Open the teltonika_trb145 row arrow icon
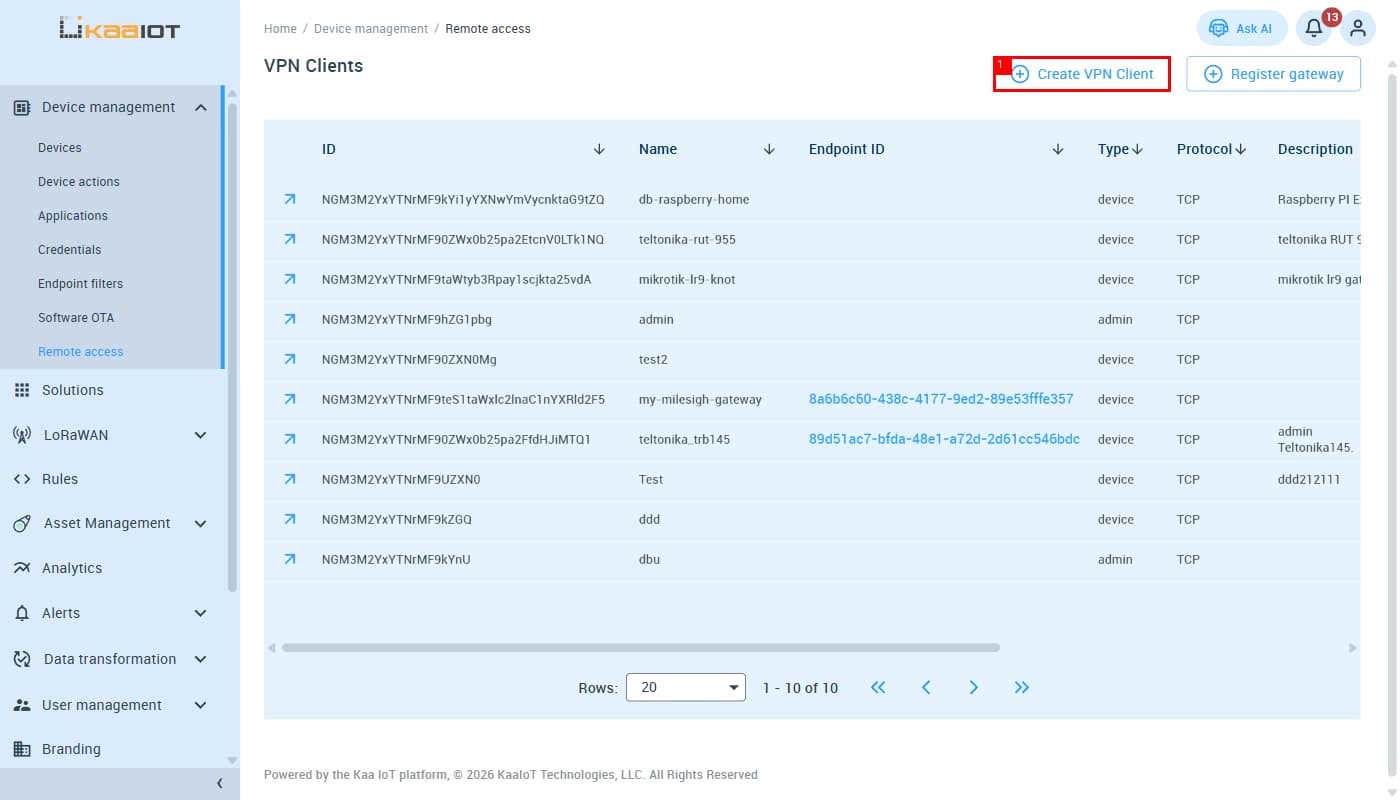 tap(289, 439)
